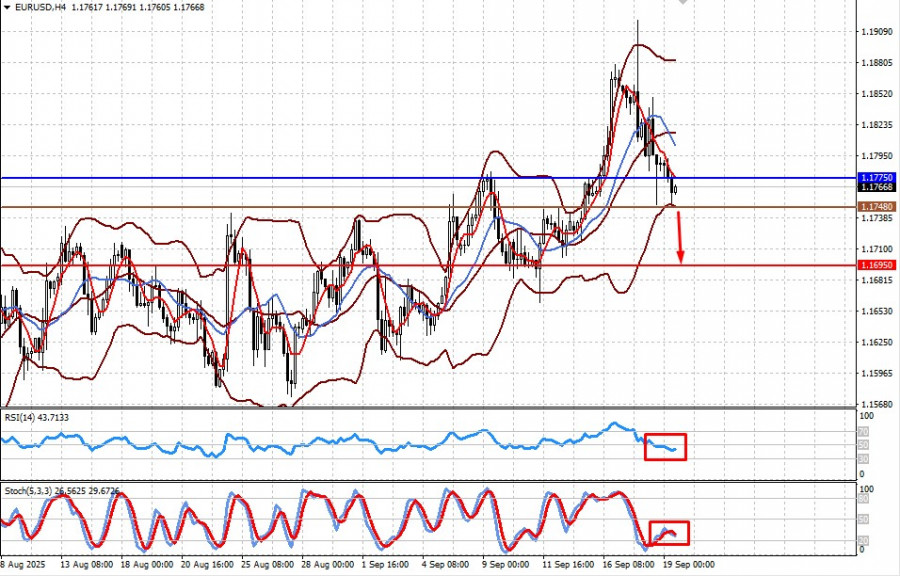Click the dropdown triangle beside EURUSD,H4
The width and height of the screenshot is (900, 576).
[6, 9]
